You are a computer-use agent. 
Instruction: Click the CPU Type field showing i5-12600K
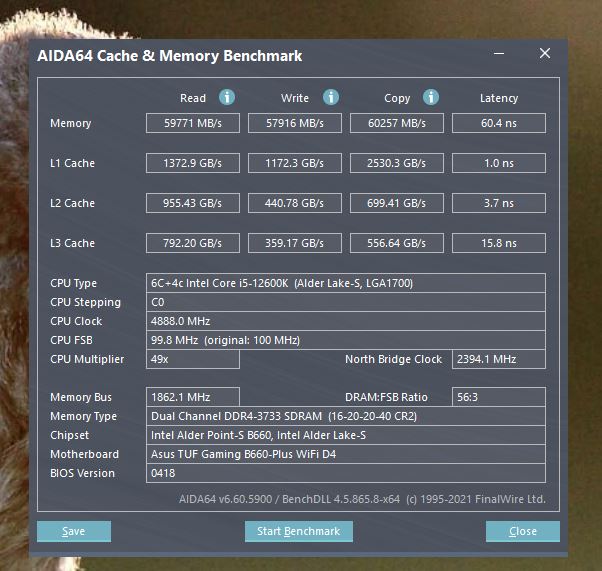click(346, 283)
